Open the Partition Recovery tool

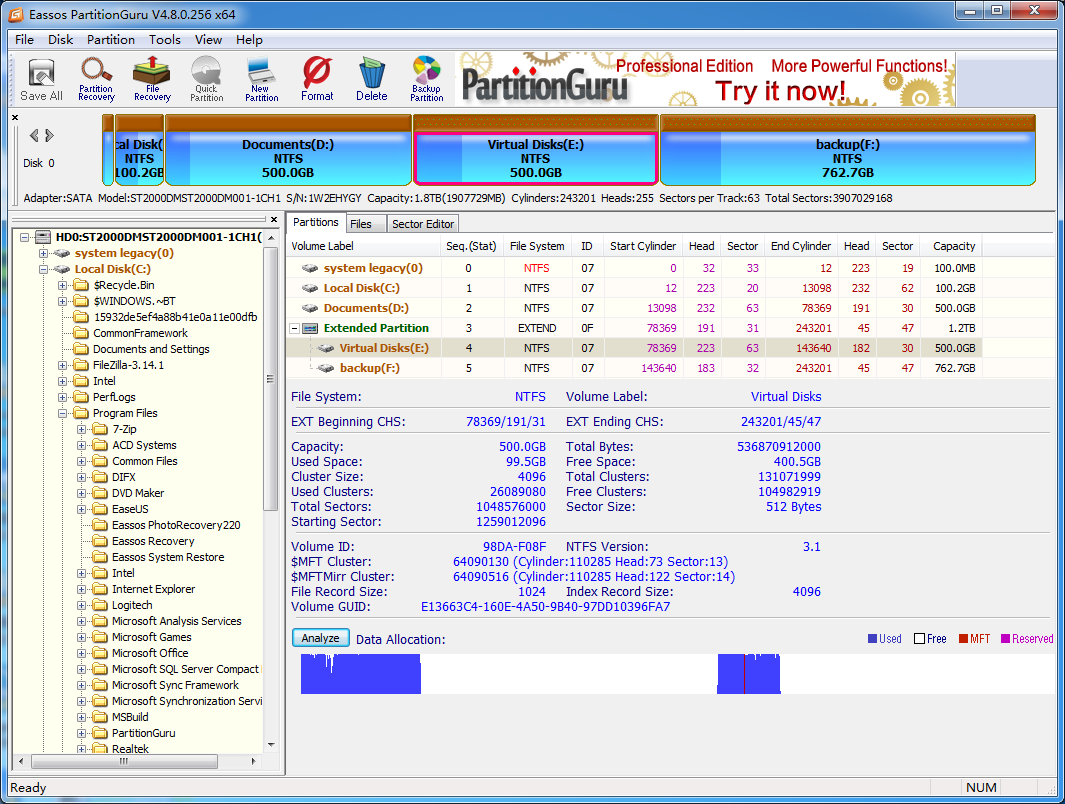[96, 80]
